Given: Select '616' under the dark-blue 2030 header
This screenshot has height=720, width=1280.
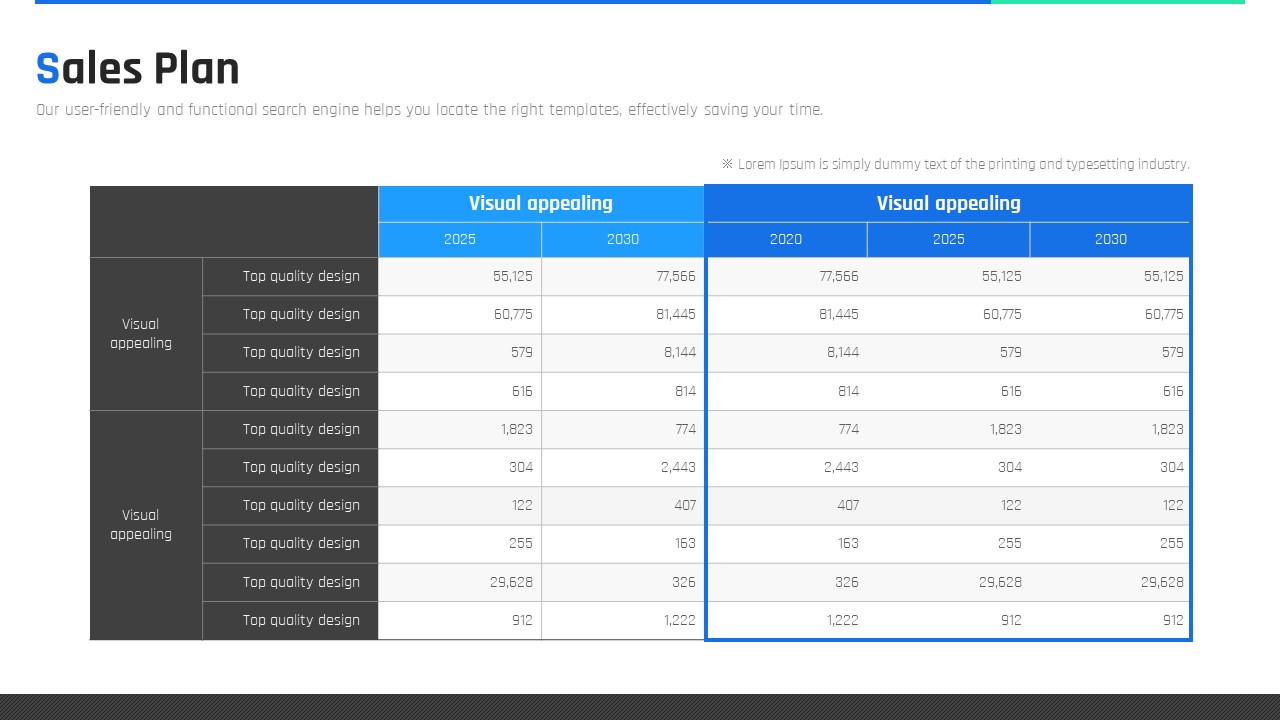Looking at the screenshot, I should click(x=1174, y=391).
